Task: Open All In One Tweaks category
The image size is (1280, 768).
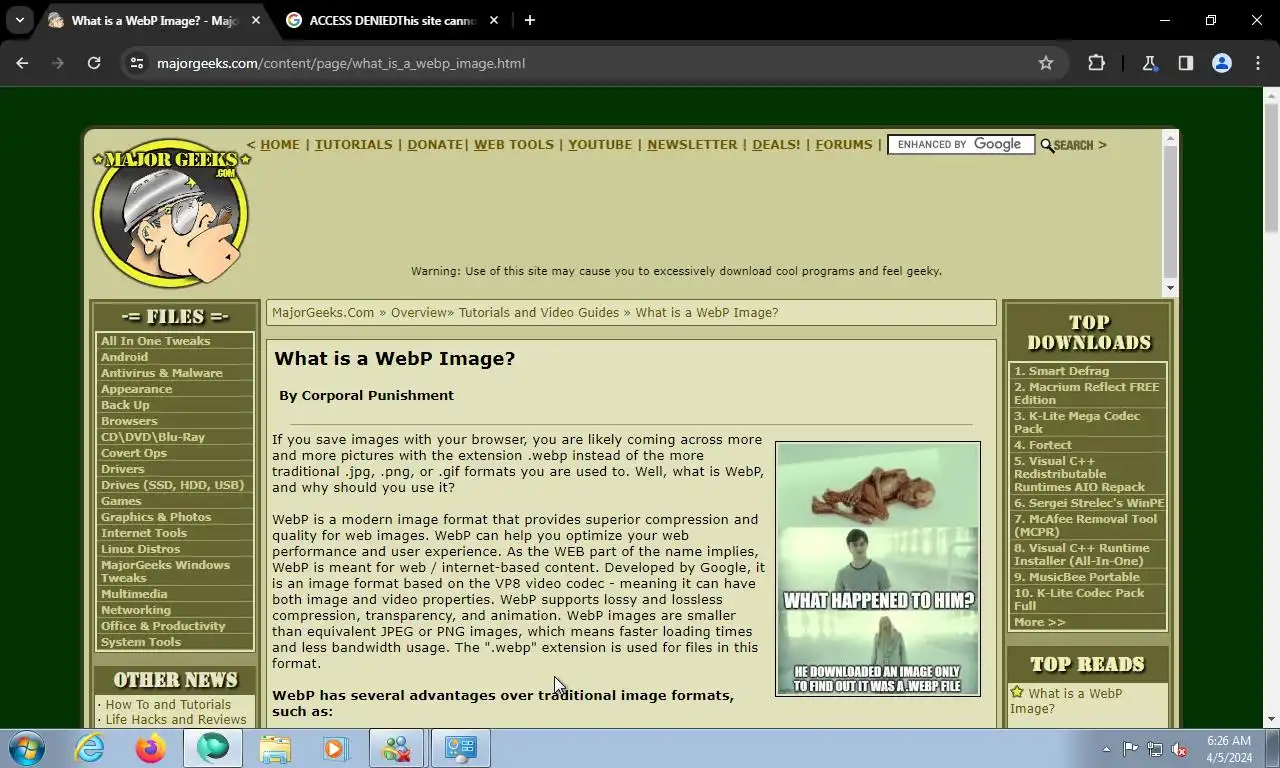Action: point(155,341)
